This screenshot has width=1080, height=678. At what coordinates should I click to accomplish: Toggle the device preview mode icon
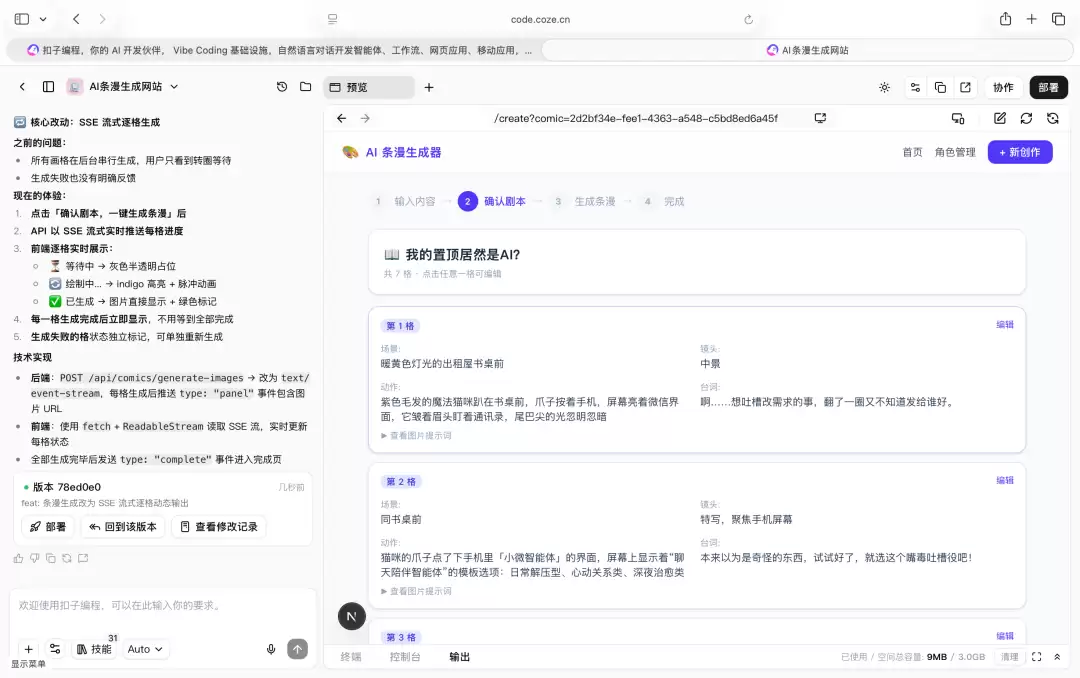[957, 119]
